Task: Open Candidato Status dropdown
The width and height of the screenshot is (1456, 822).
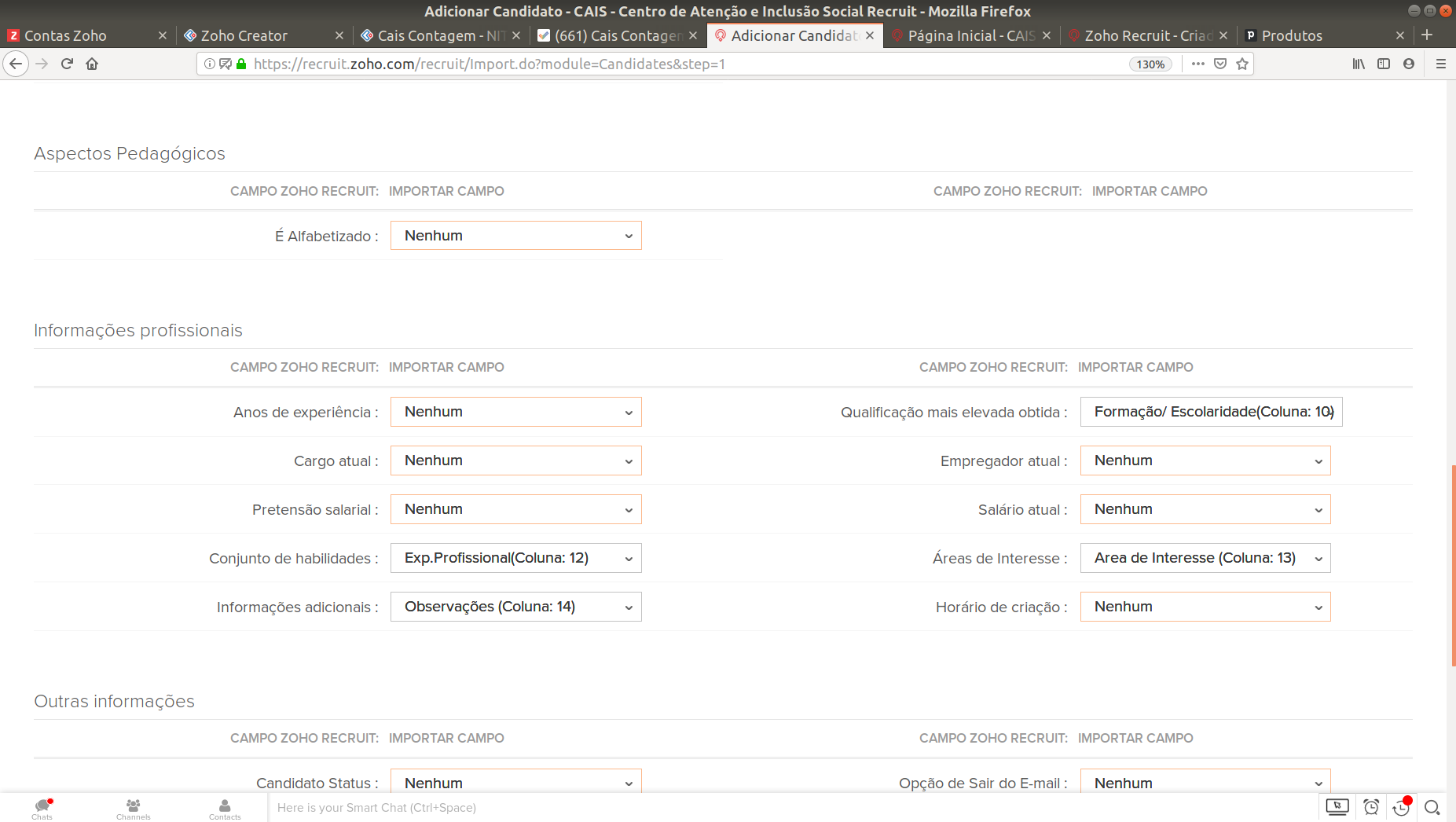Action: tap(516, 781)
